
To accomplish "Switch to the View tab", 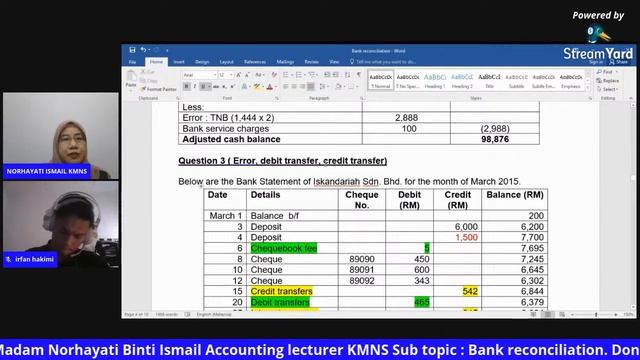I will (334, 62).
